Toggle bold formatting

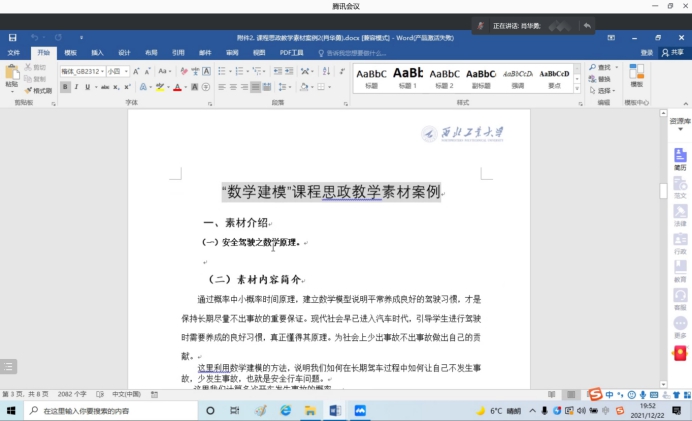click(x=66, y=87)
